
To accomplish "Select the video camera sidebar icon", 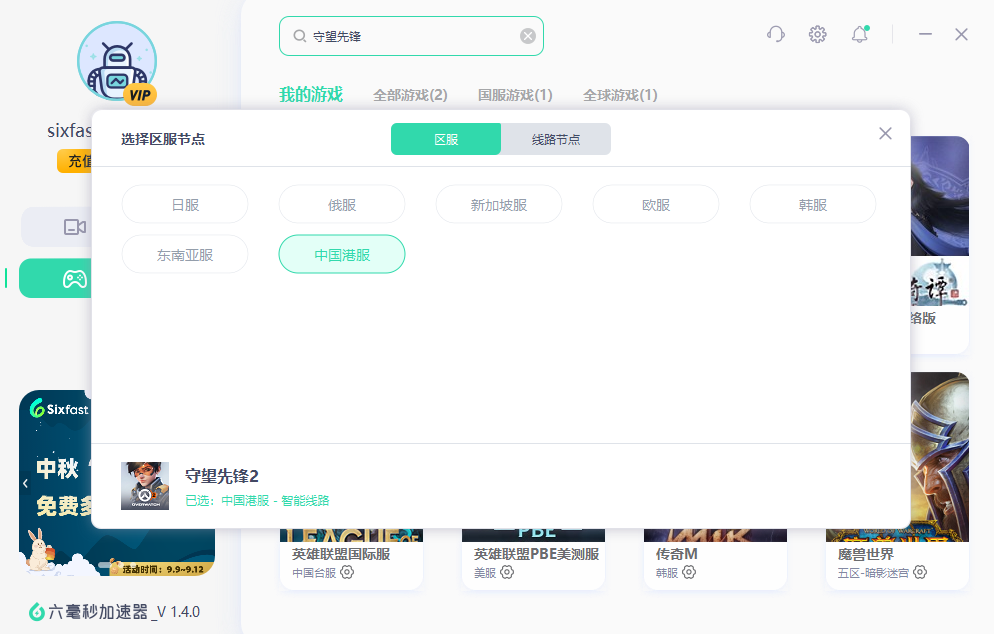I will pyautogui.click(x=75, y=227).
